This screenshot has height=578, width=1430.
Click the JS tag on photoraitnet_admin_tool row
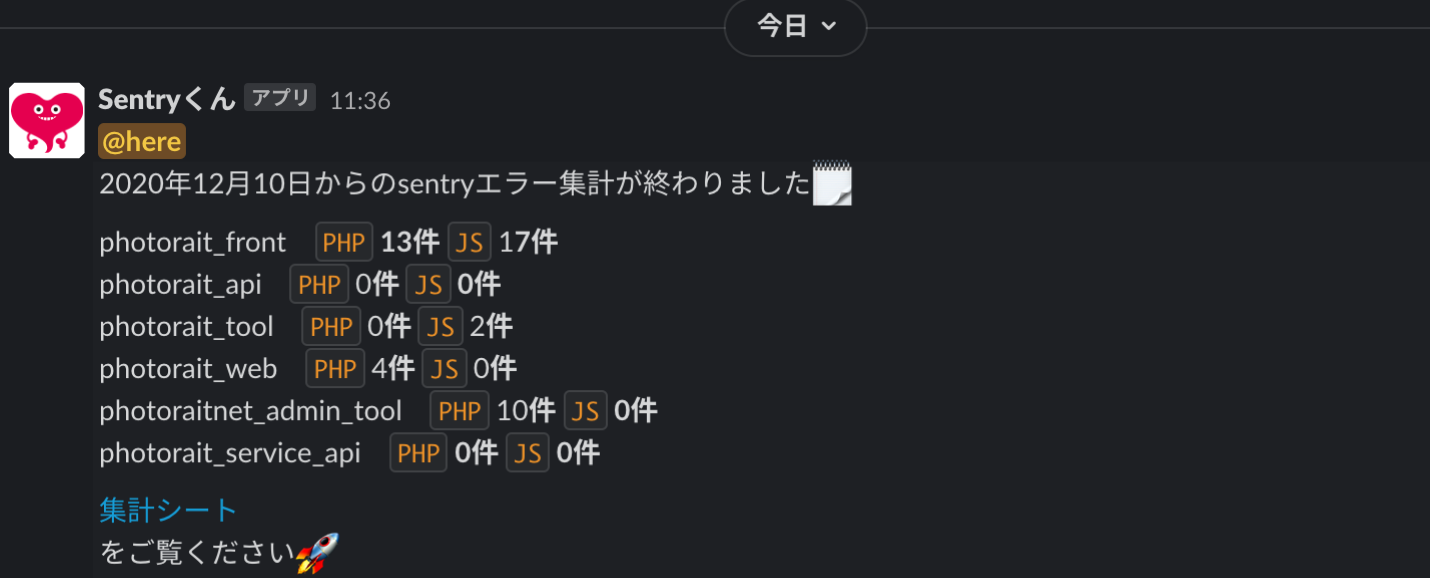[586, 411]
